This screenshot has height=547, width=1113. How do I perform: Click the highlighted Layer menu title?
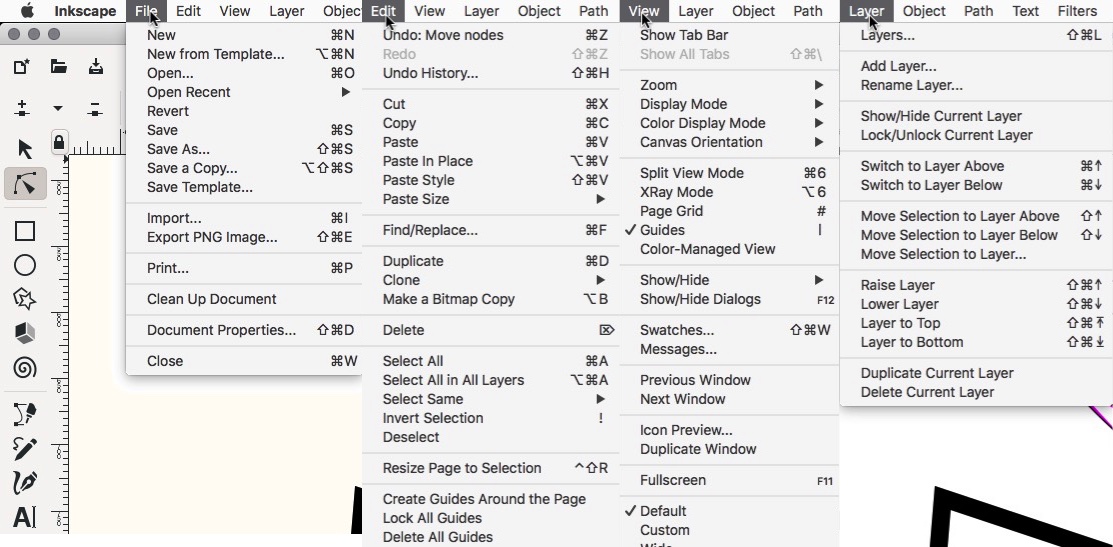click(866, 11)
